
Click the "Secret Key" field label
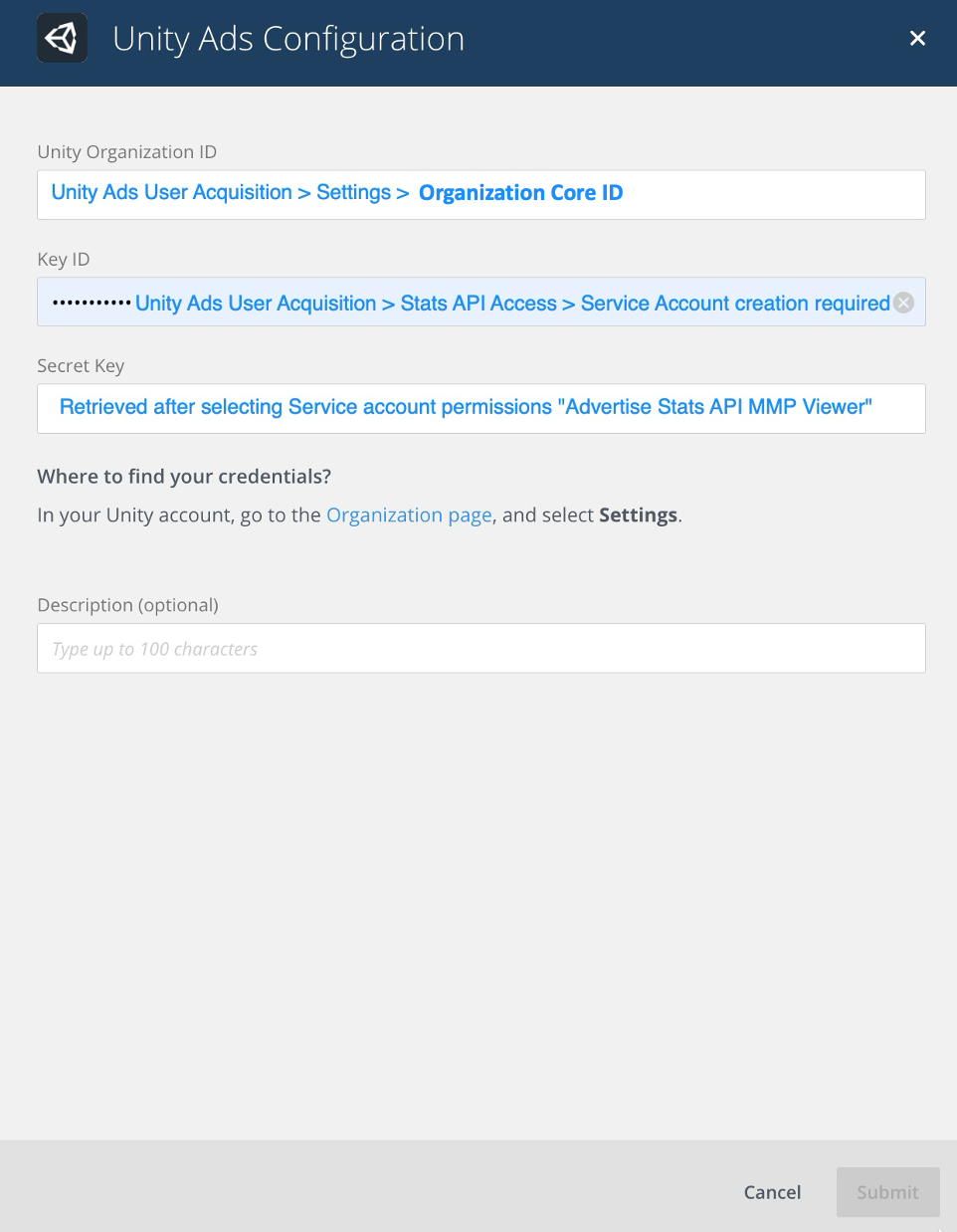[x=81, y=366]
